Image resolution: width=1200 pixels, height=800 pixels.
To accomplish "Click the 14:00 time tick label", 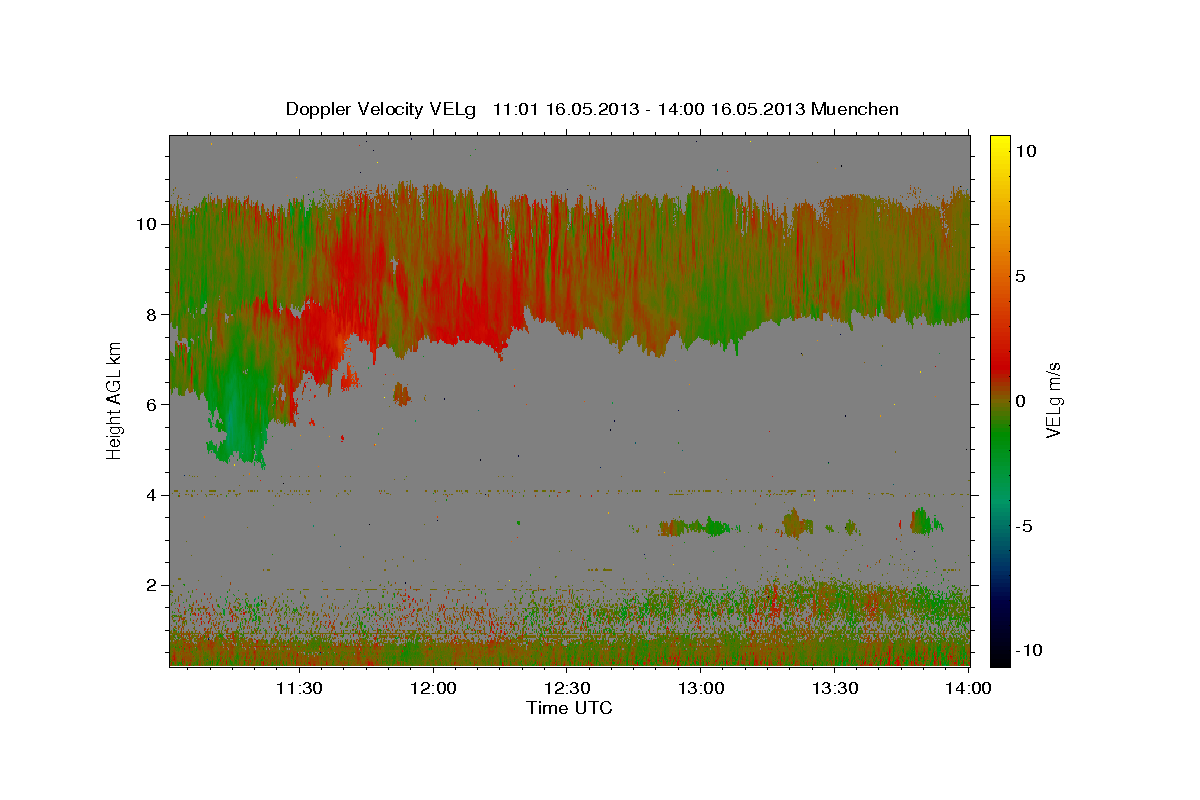I will (x=968, y=688).
